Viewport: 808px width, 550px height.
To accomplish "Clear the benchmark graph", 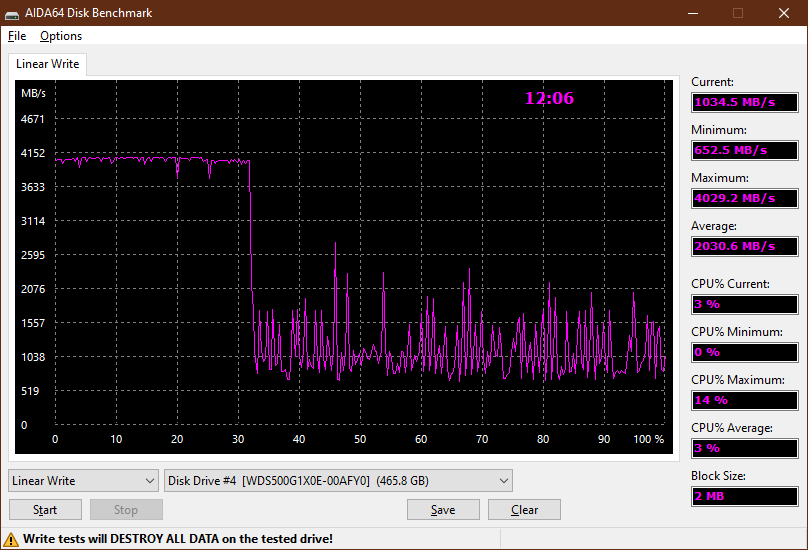I will coord(524,510).
